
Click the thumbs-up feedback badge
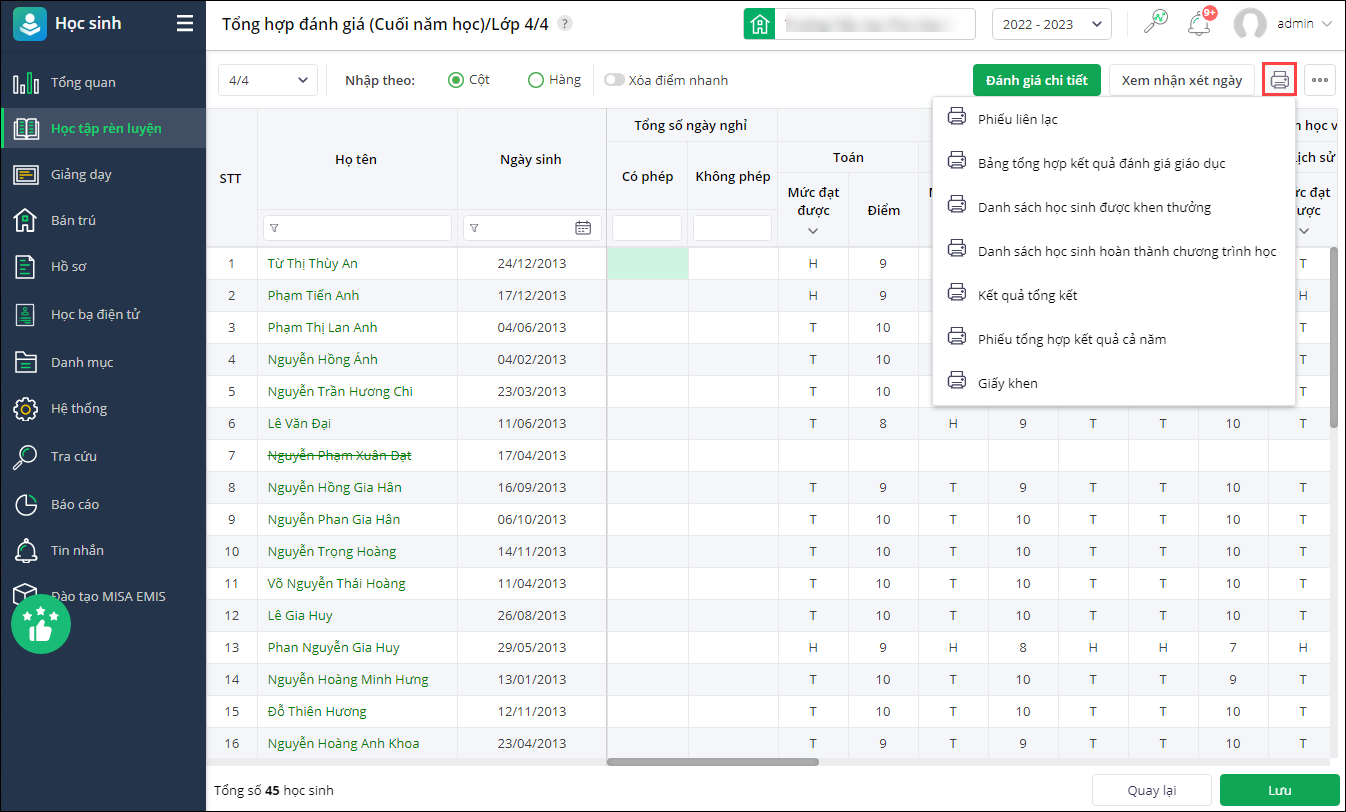(41, 624)
